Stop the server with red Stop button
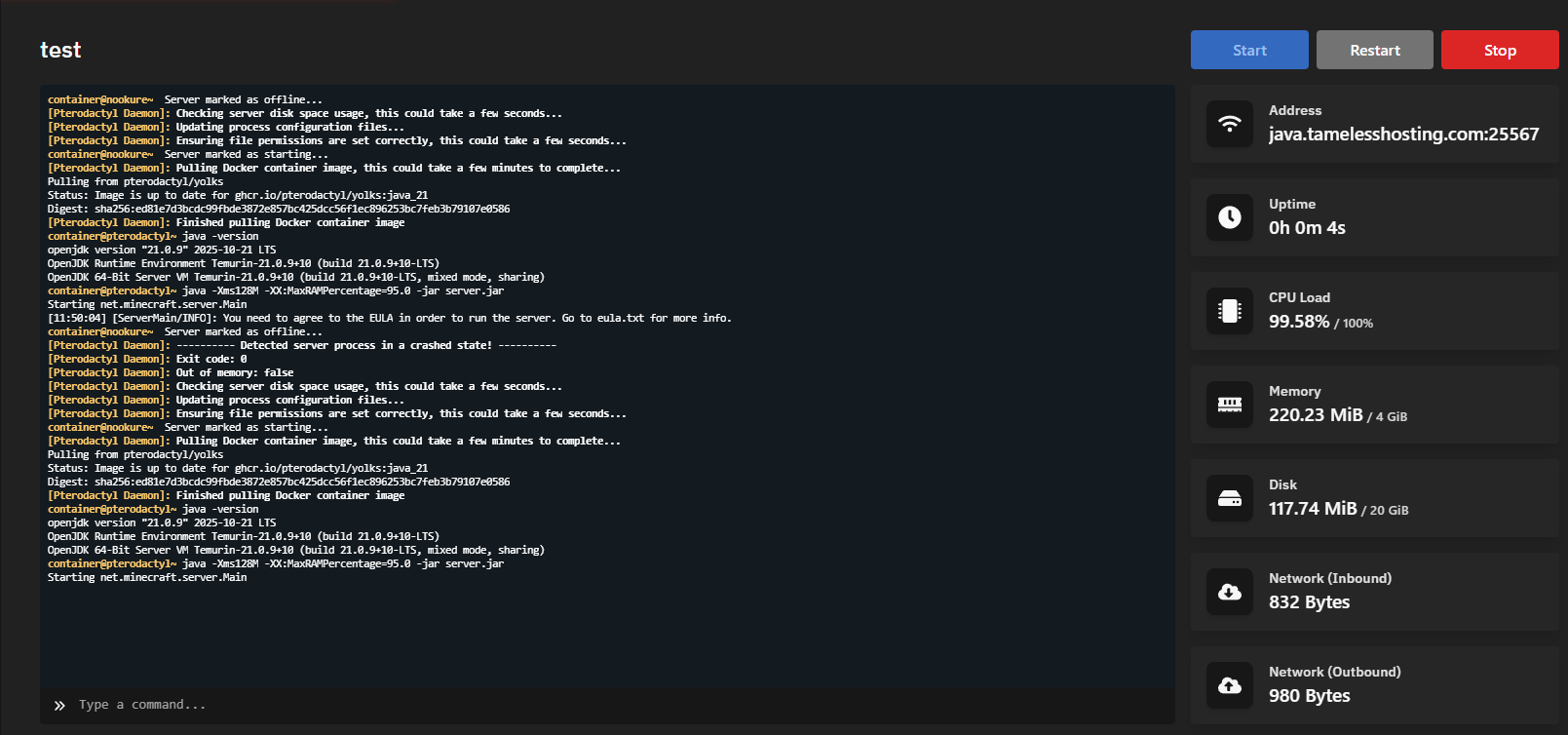The image size is (1568, 735). pyautogui.click(x=1499, y=50)
